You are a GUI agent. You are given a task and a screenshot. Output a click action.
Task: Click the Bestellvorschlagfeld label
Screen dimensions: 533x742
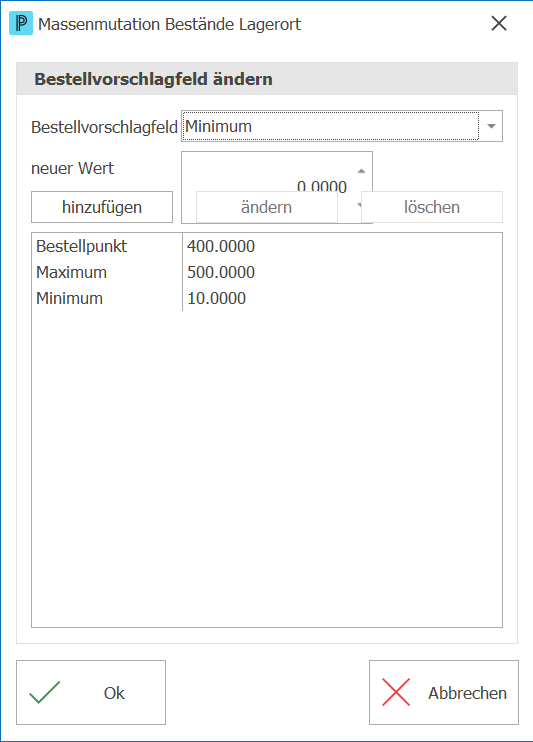104,127
